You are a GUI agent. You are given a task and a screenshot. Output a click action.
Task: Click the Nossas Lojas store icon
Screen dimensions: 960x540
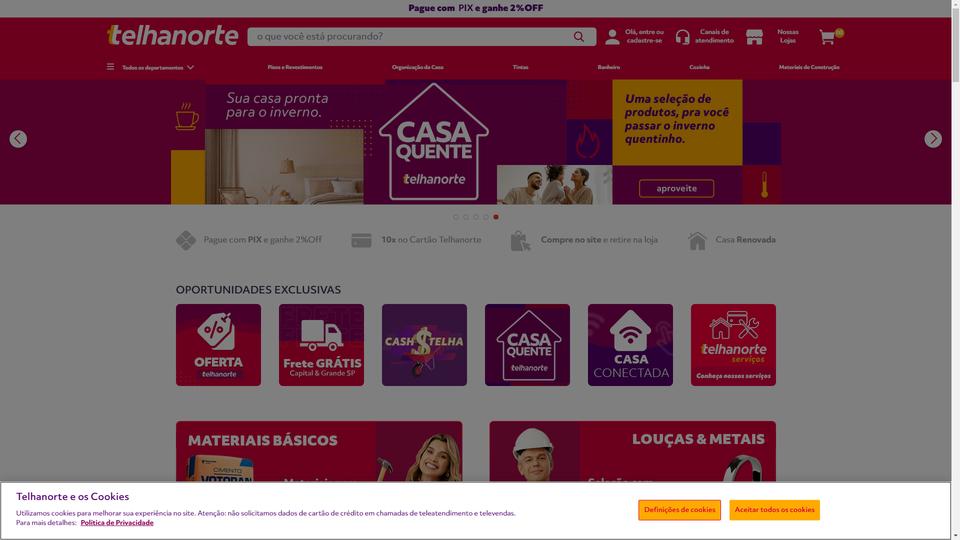tap(754, 37)
